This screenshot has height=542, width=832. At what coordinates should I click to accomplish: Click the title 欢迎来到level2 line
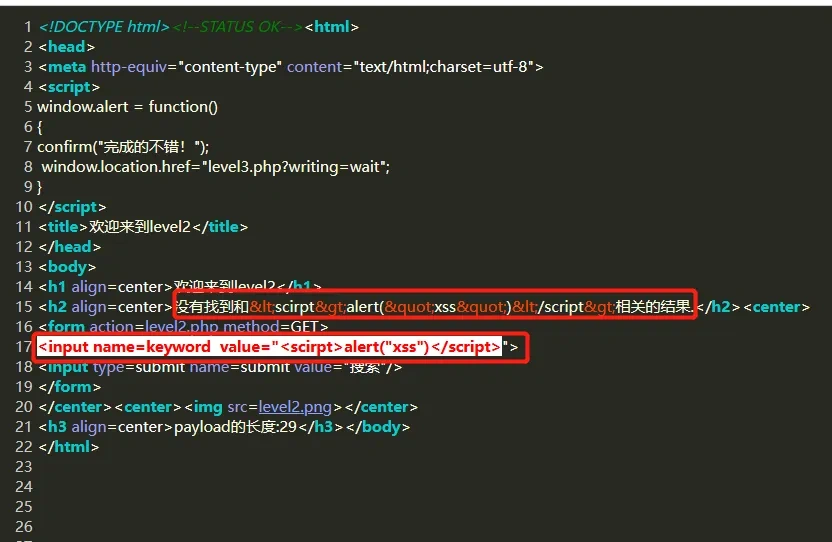(x=143, y=227)
